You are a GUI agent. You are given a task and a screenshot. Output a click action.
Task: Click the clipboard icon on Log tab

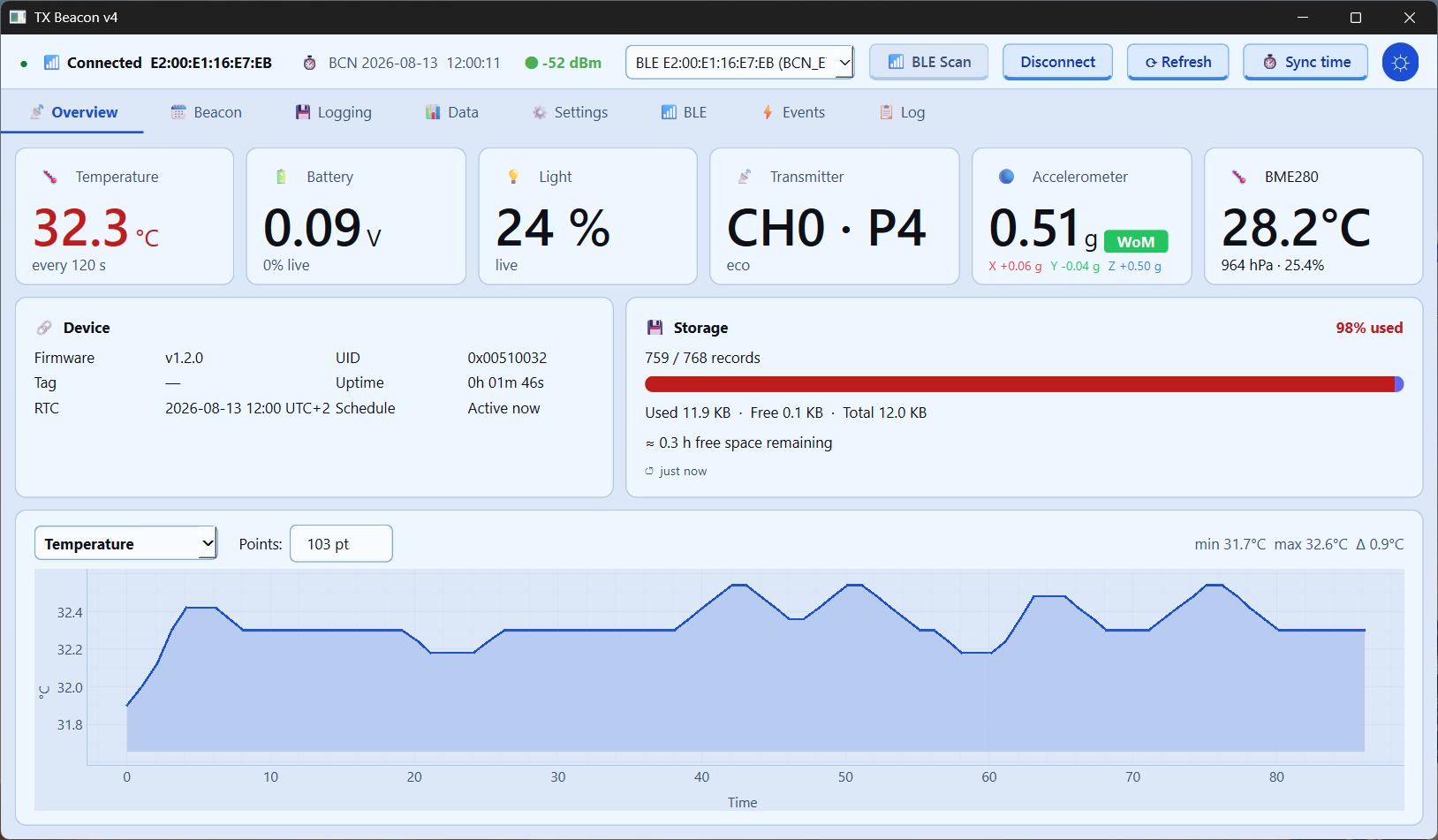point(886,112)
